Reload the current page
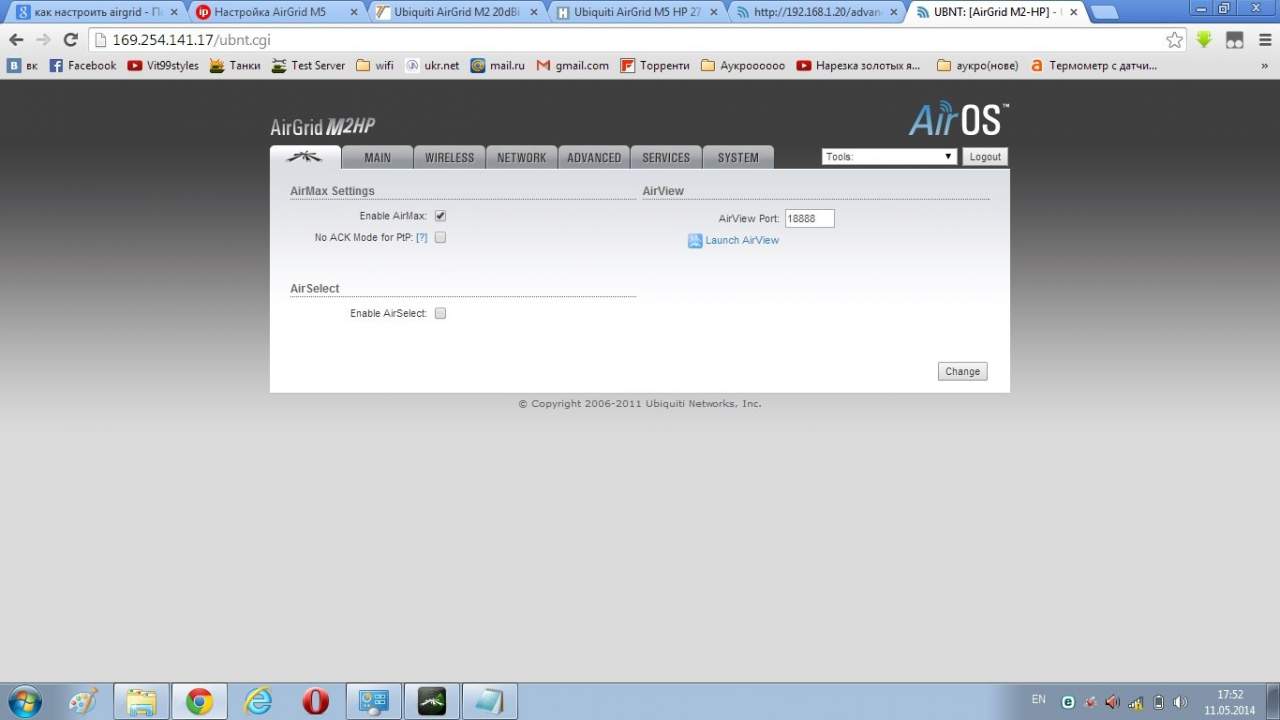This screenshot has width=1280, height=720. 70,40
